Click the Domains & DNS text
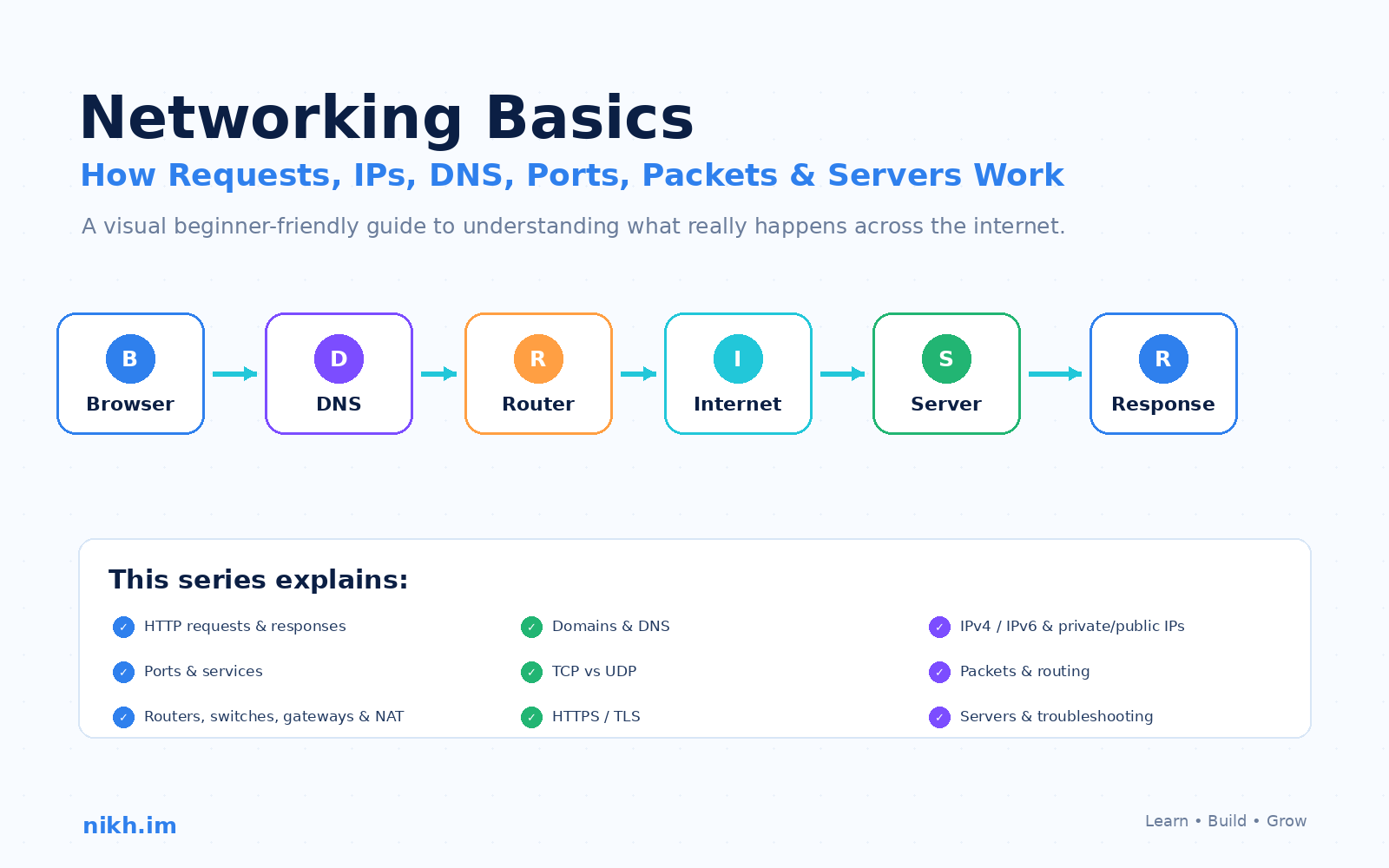This screenshot has height=868, width=1389. click(x=611, y=627)
